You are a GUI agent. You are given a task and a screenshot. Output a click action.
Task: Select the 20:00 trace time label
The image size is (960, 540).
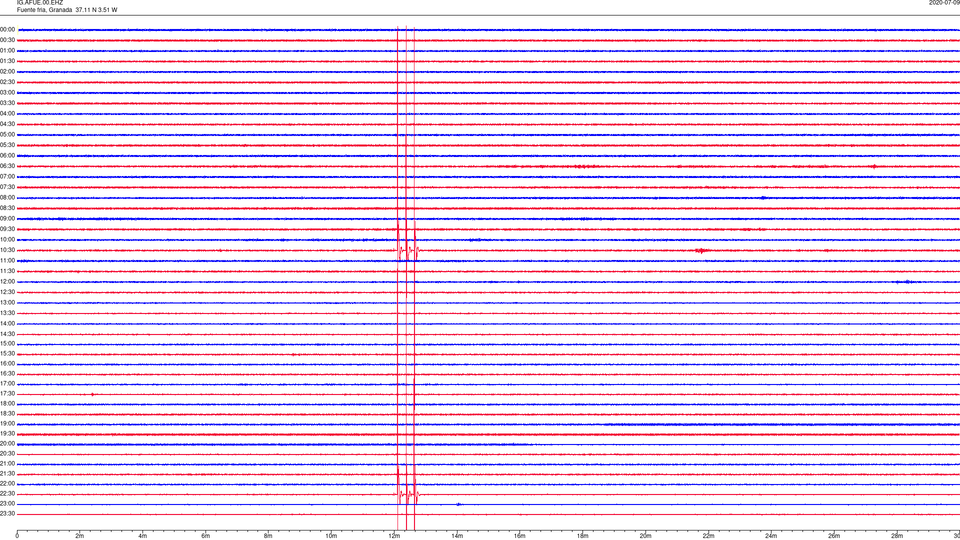pos(7,443)
